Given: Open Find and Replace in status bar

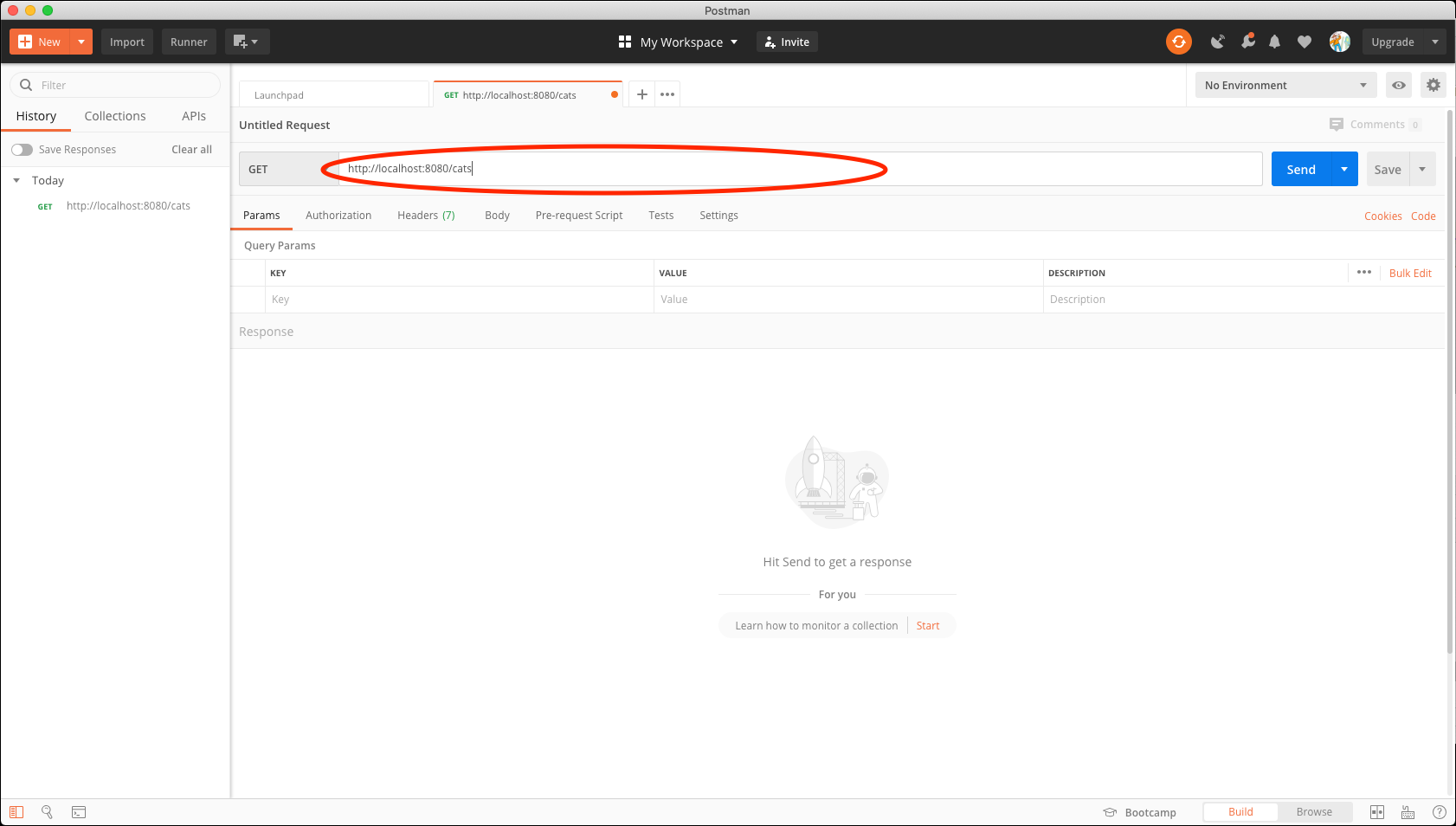Looking at the screenshot, I should [48, 812].
